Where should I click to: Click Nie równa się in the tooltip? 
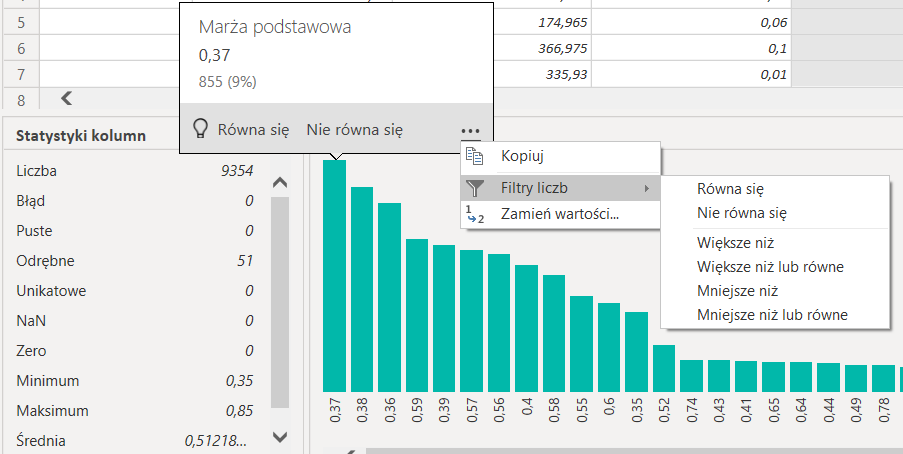tap(354, 130)
